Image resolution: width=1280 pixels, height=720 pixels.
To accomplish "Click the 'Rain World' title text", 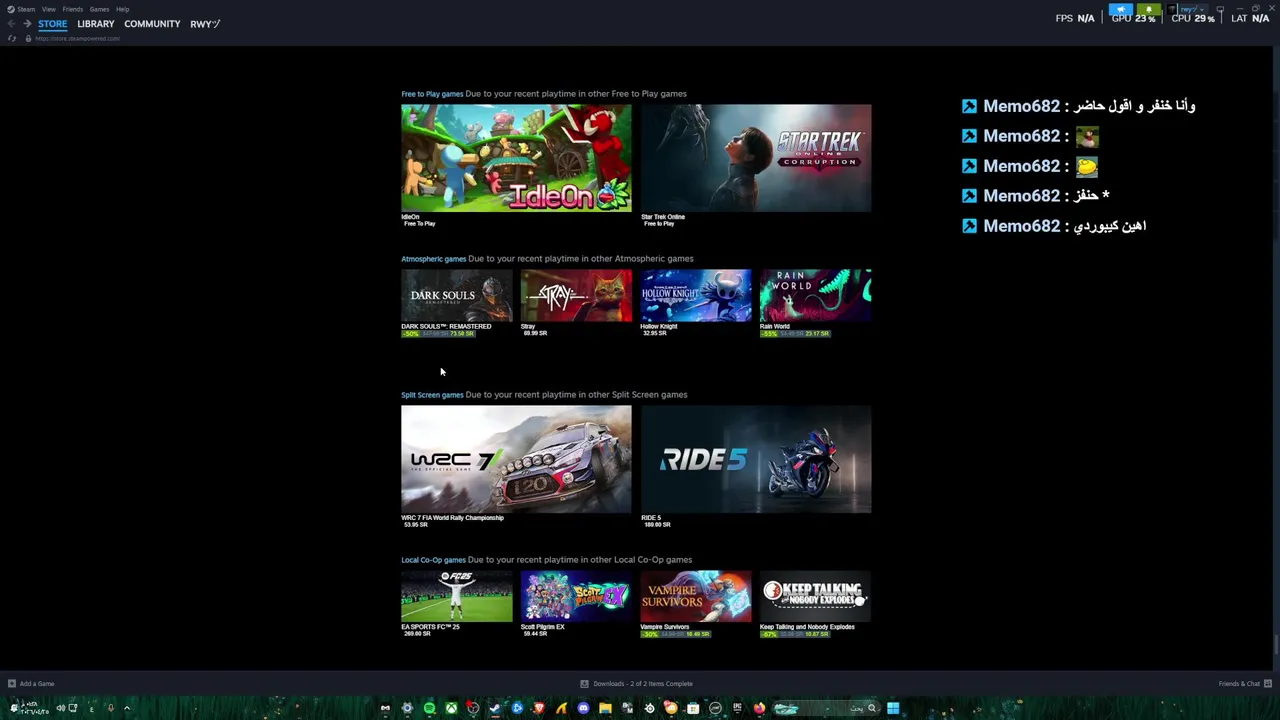I will [x=775, y=326].
